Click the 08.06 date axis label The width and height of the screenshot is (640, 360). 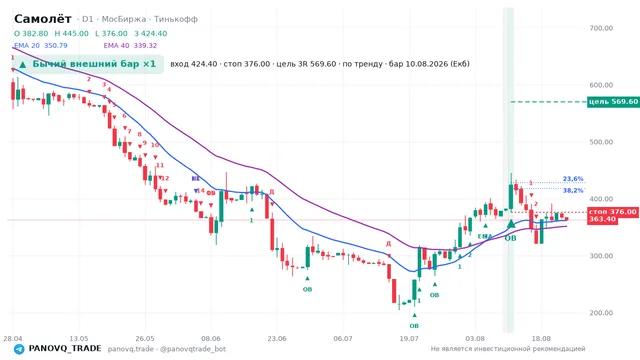pos(211,338)
